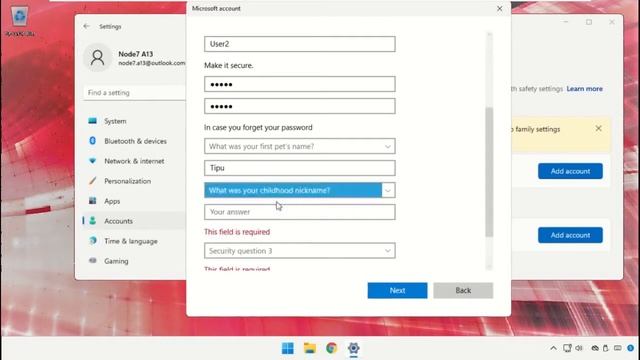
Task: Click the Apps sidebar icon
Action: click(93, 201)
